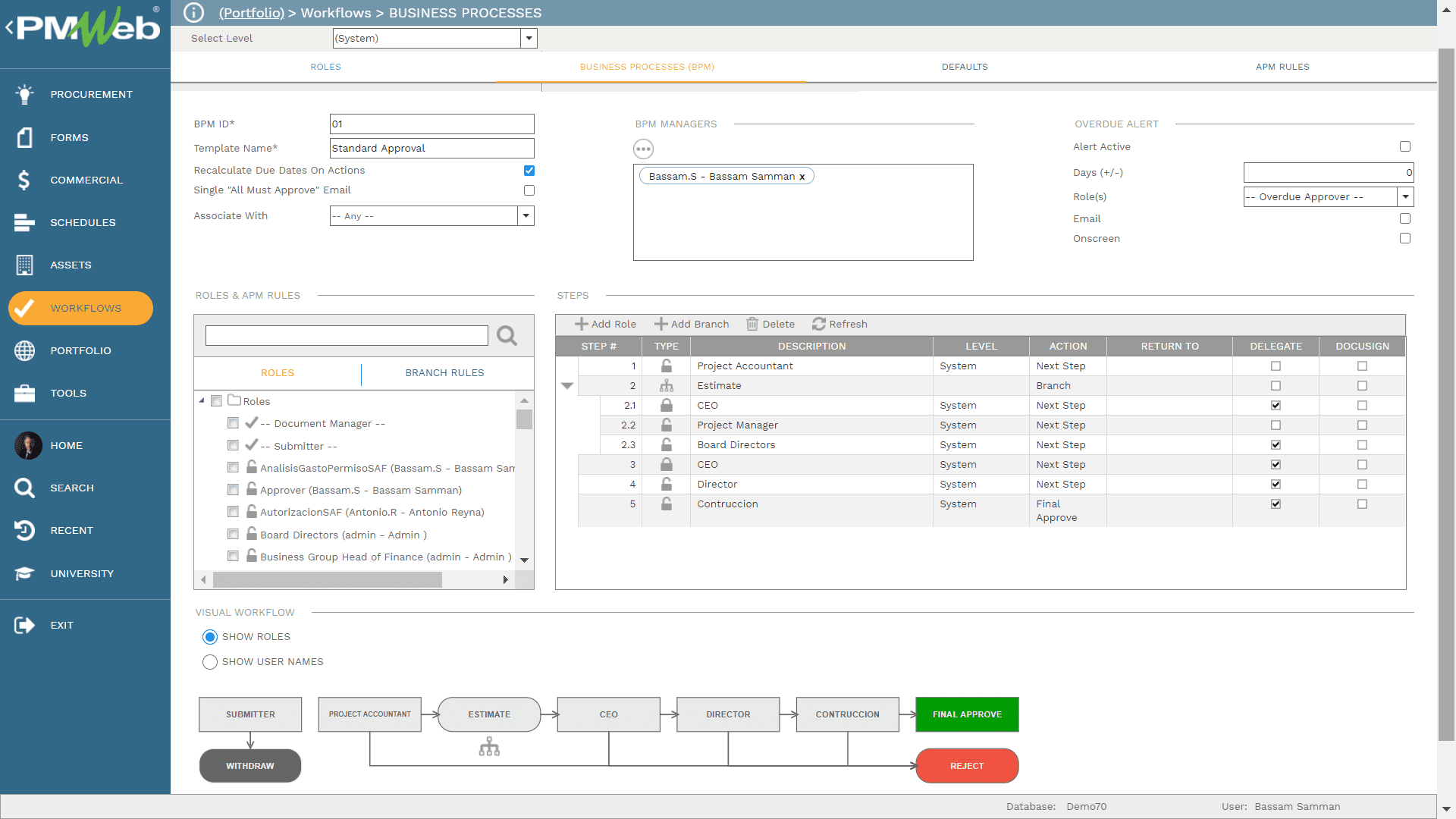
Task: Click the BPM Managers ellipsis icon
Action: point(644,149)
